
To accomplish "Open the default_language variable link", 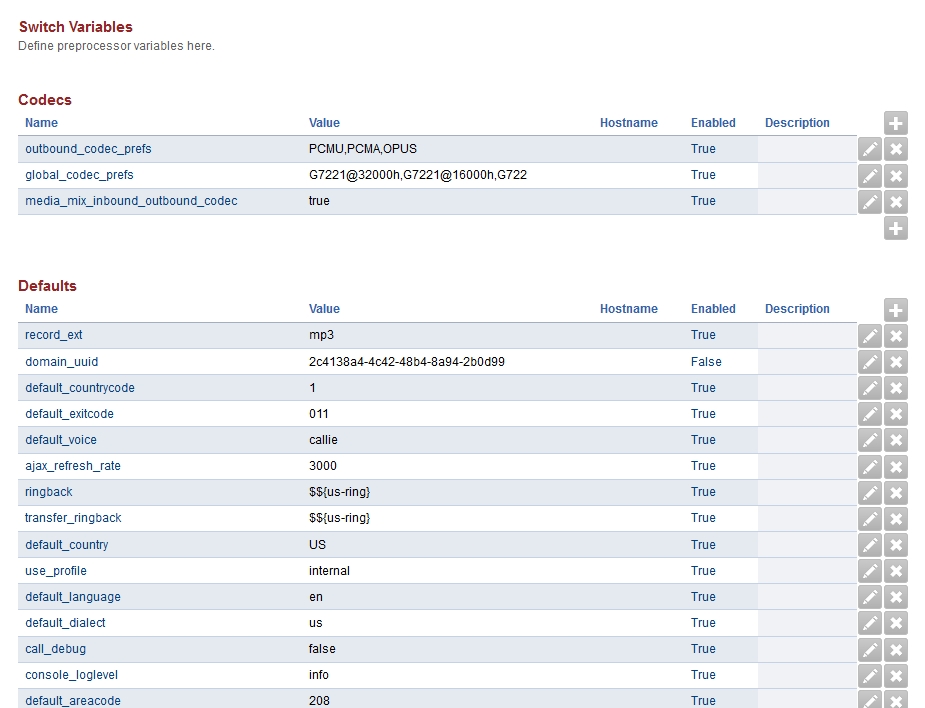I will click(73, 597).
